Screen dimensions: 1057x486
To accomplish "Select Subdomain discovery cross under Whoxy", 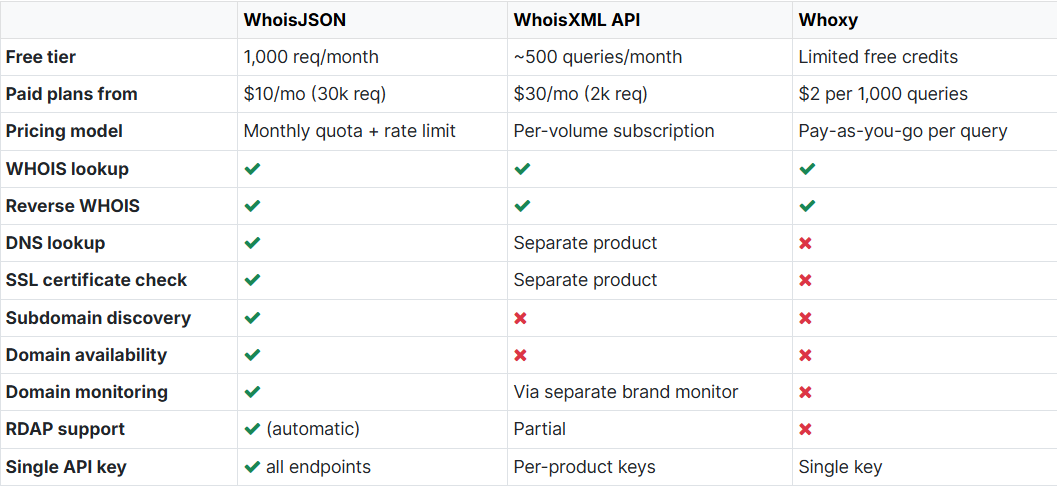I will pos(805,318).
